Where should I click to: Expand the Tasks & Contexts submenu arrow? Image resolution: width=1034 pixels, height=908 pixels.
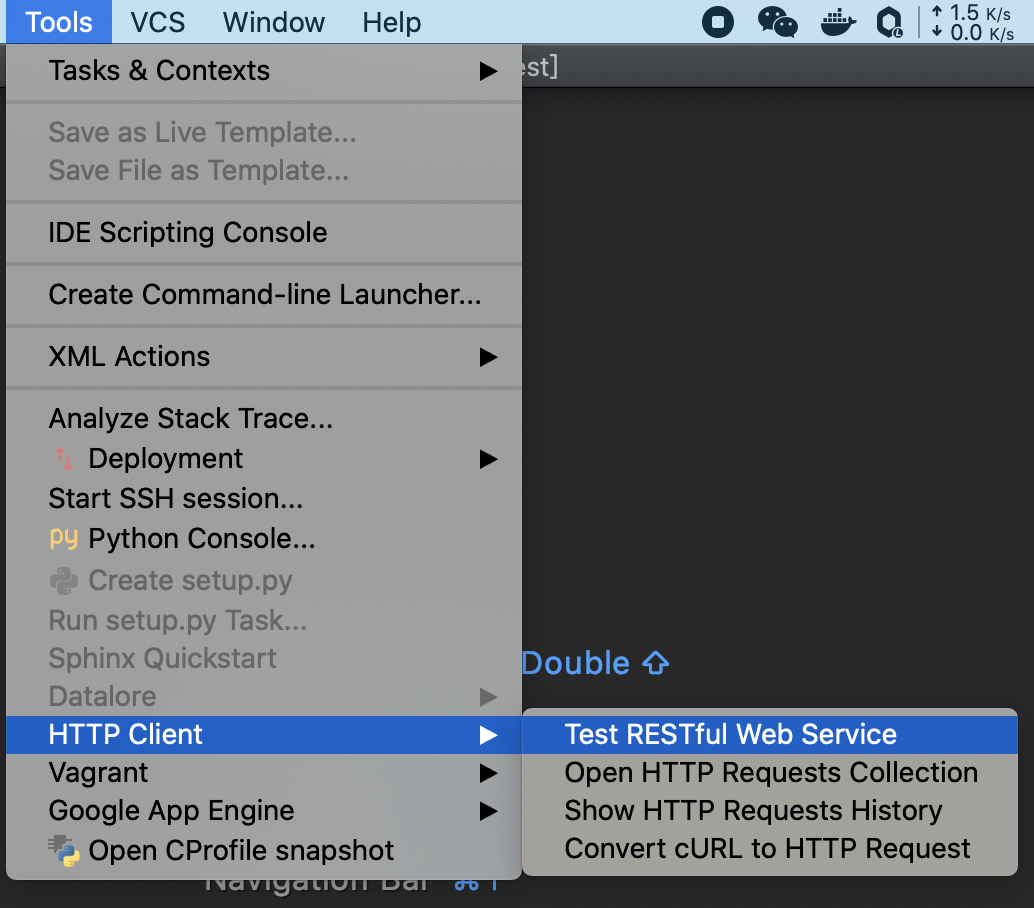point(488,71)
